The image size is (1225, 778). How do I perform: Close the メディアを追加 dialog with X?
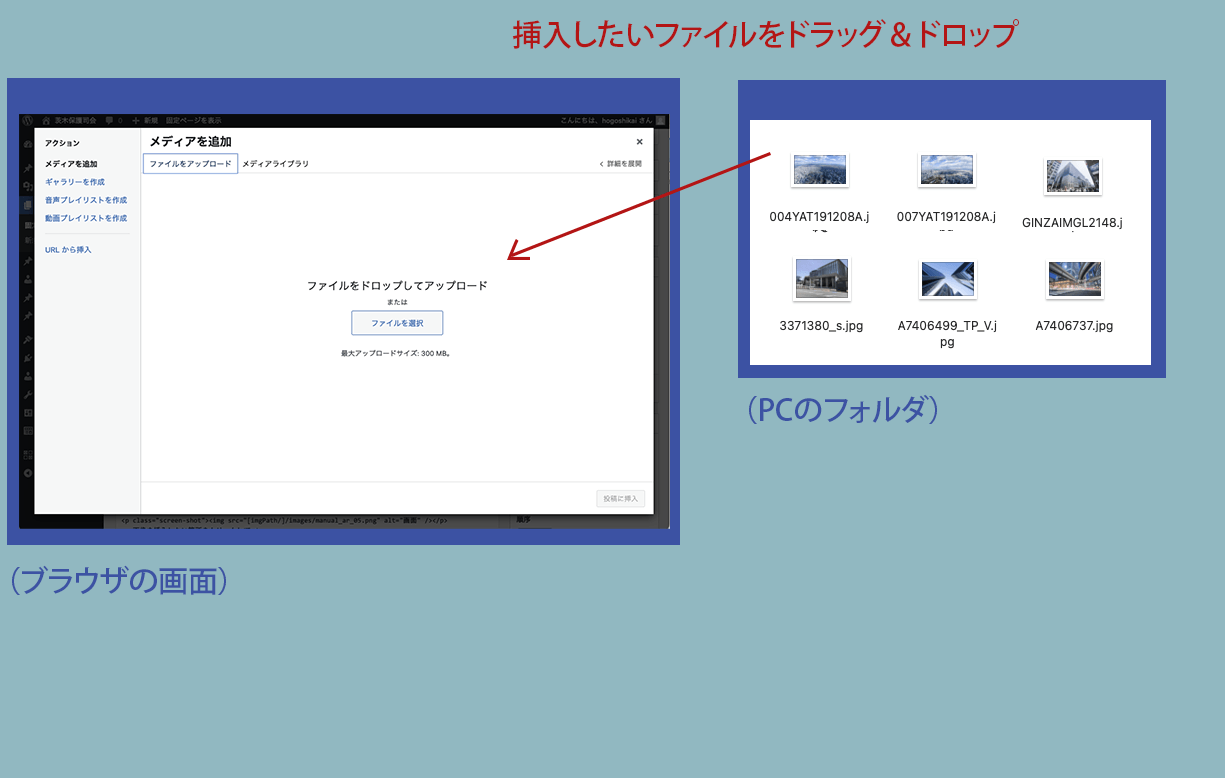[x=640, y=142]
